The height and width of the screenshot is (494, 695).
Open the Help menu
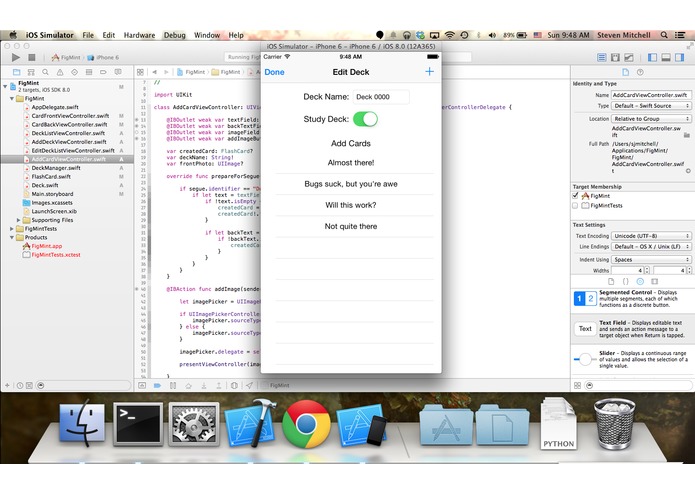pyautogui.click(x=236, y=35)
